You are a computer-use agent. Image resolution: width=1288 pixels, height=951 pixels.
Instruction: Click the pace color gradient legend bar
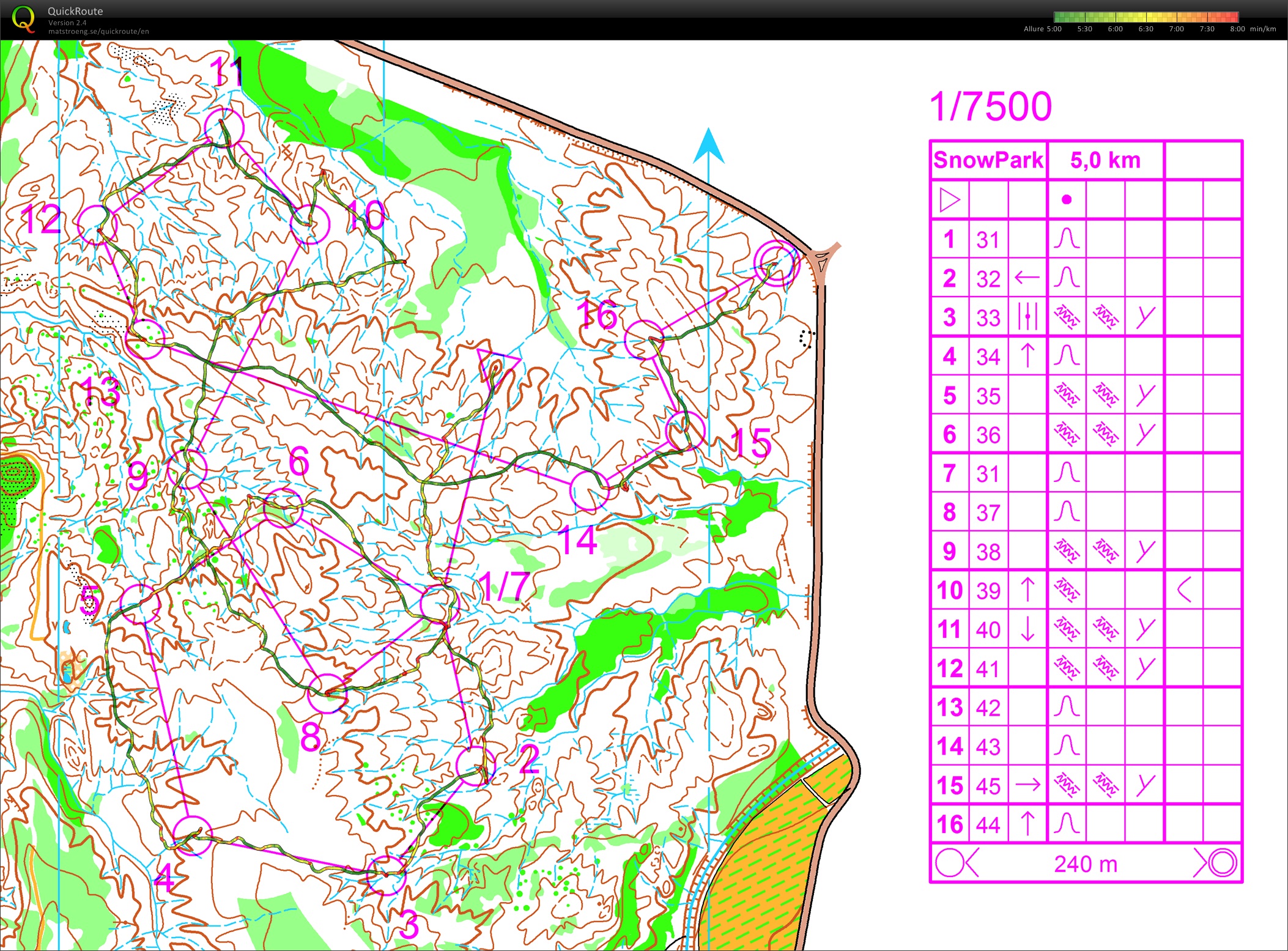pos(1147,17)
